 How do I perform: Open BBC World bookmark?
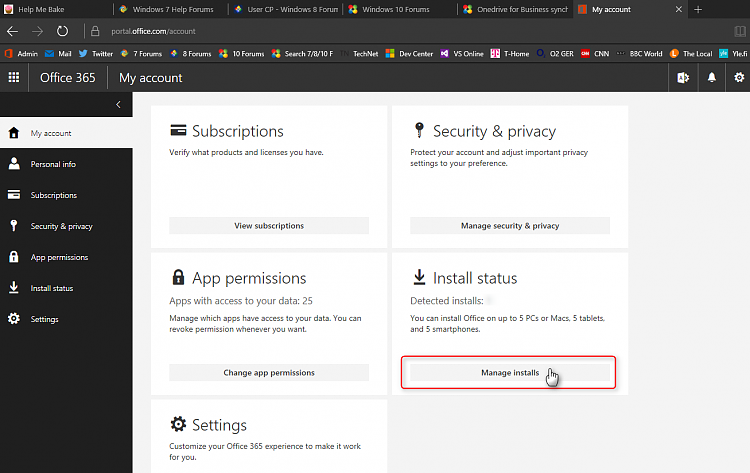[639, 54]
